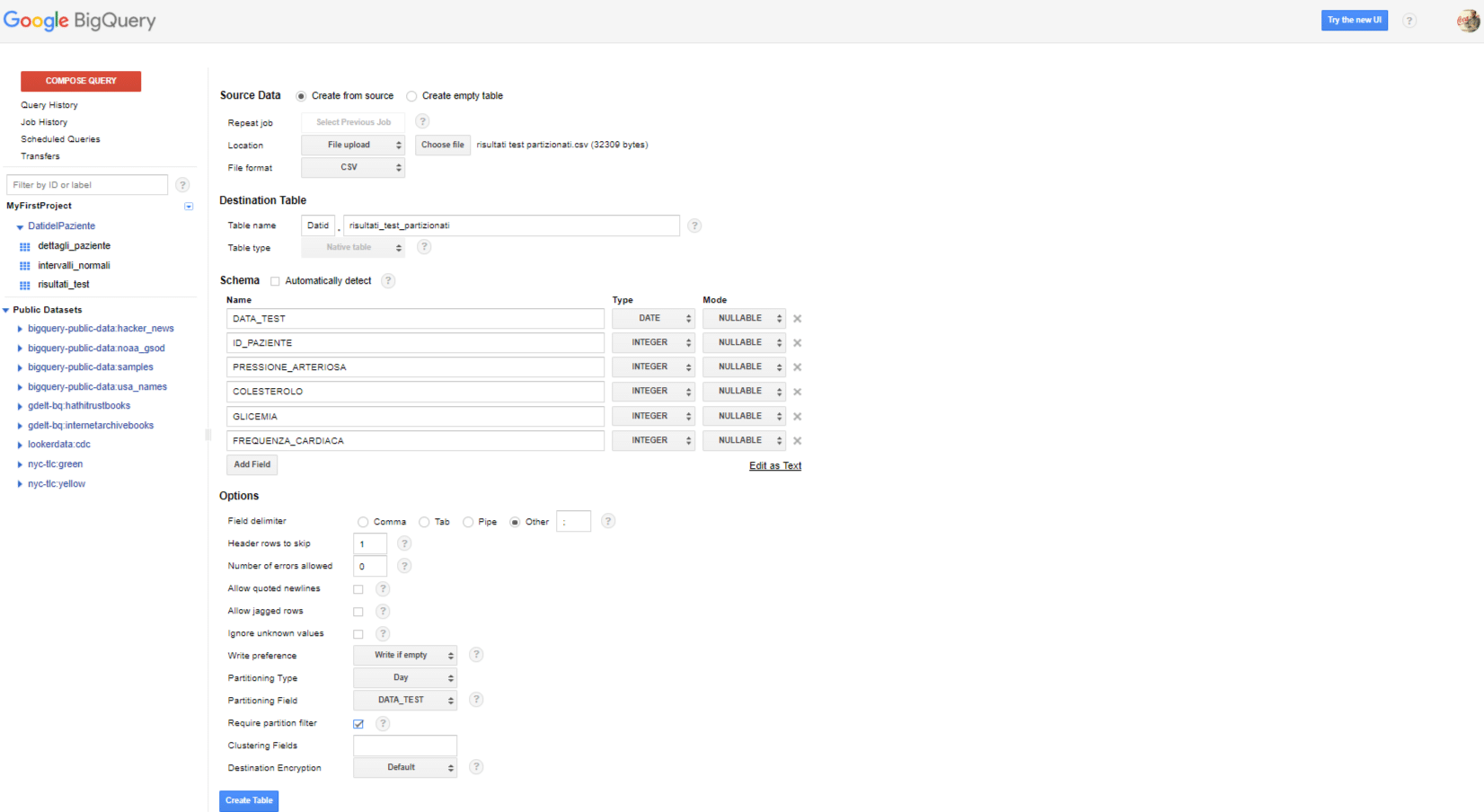
Task: Click the help icon next to Require partition filter
Action: 383,724
